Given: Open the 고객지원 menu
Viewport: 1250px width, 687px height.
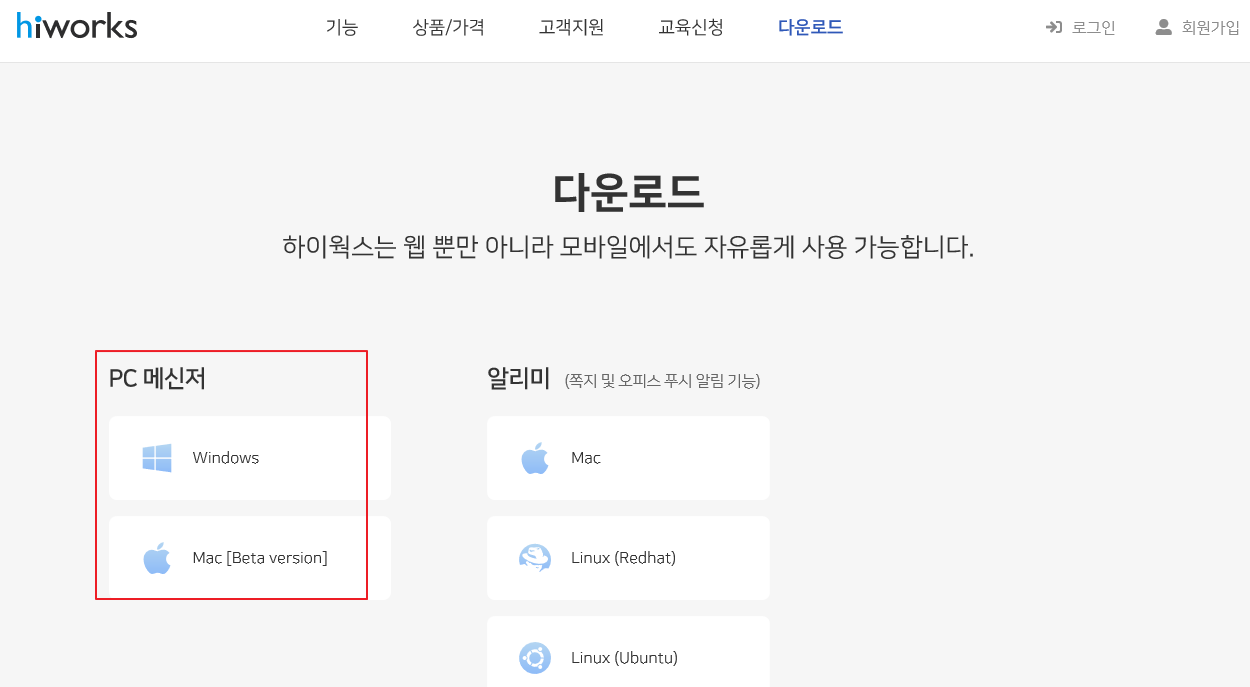Looking at the screenshot, I should [x=571, y=27].
